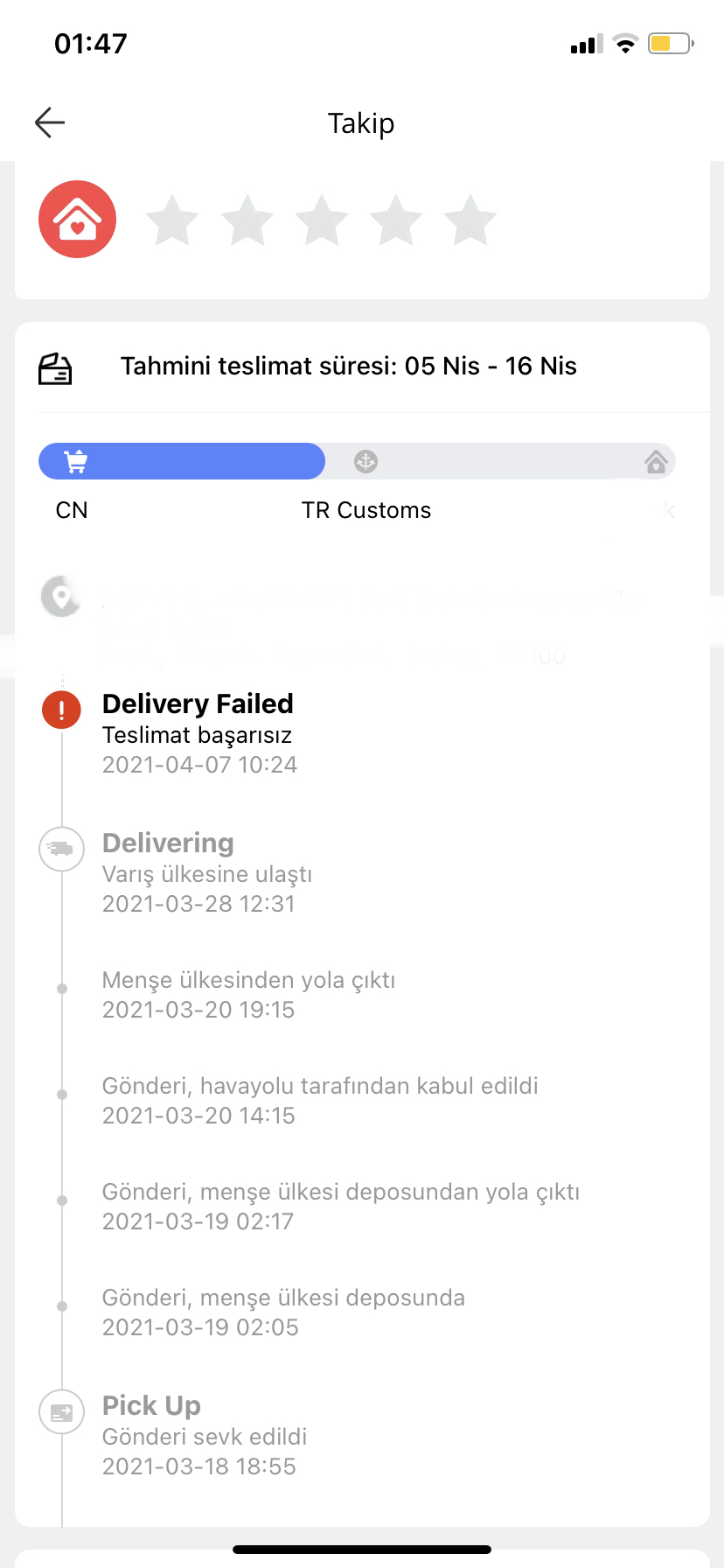Tap the red home heart icon
724x1568 pixels.
[x=77, y=220]
